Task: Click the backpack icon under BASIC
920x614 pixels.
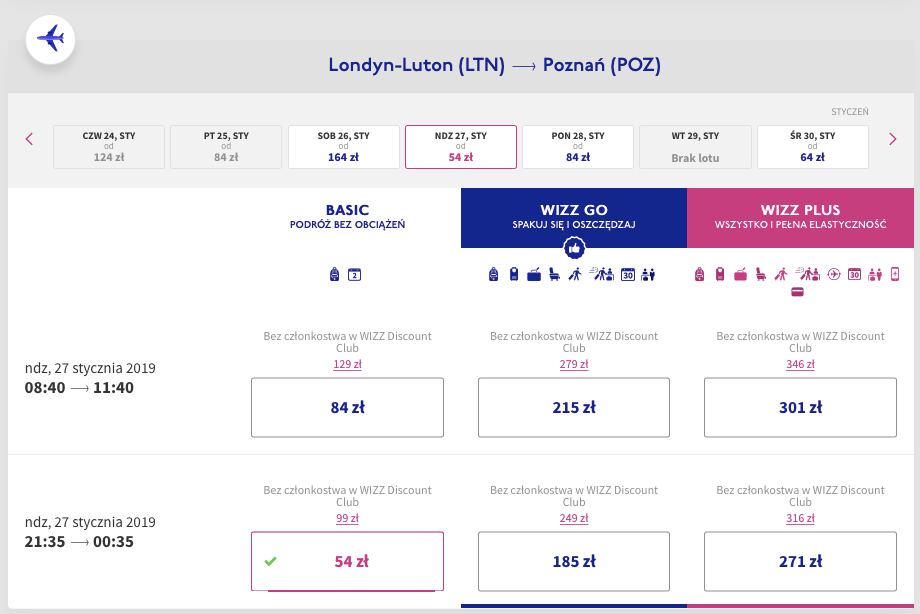Action: [335, 274]
